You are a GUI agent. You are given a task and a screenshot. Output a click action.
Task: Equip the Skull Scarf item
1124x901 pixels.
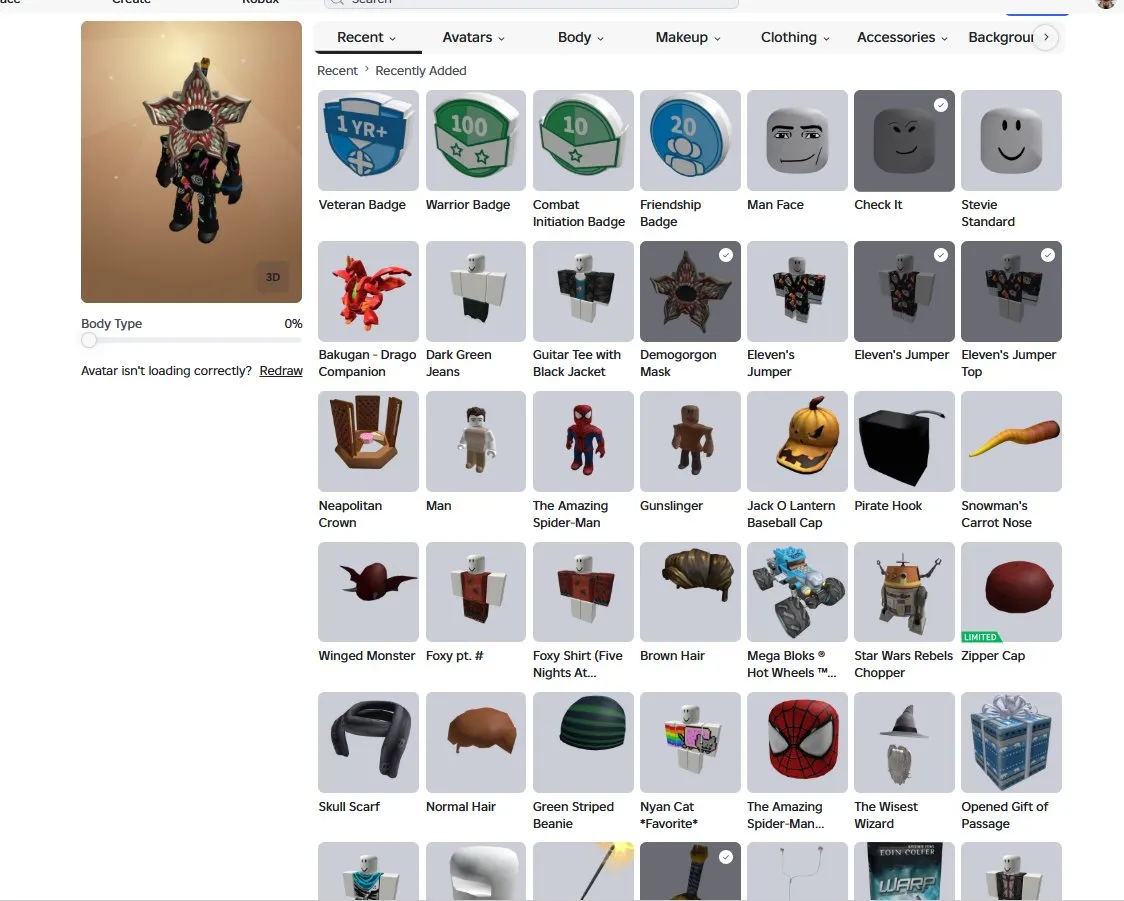(368, 743)
